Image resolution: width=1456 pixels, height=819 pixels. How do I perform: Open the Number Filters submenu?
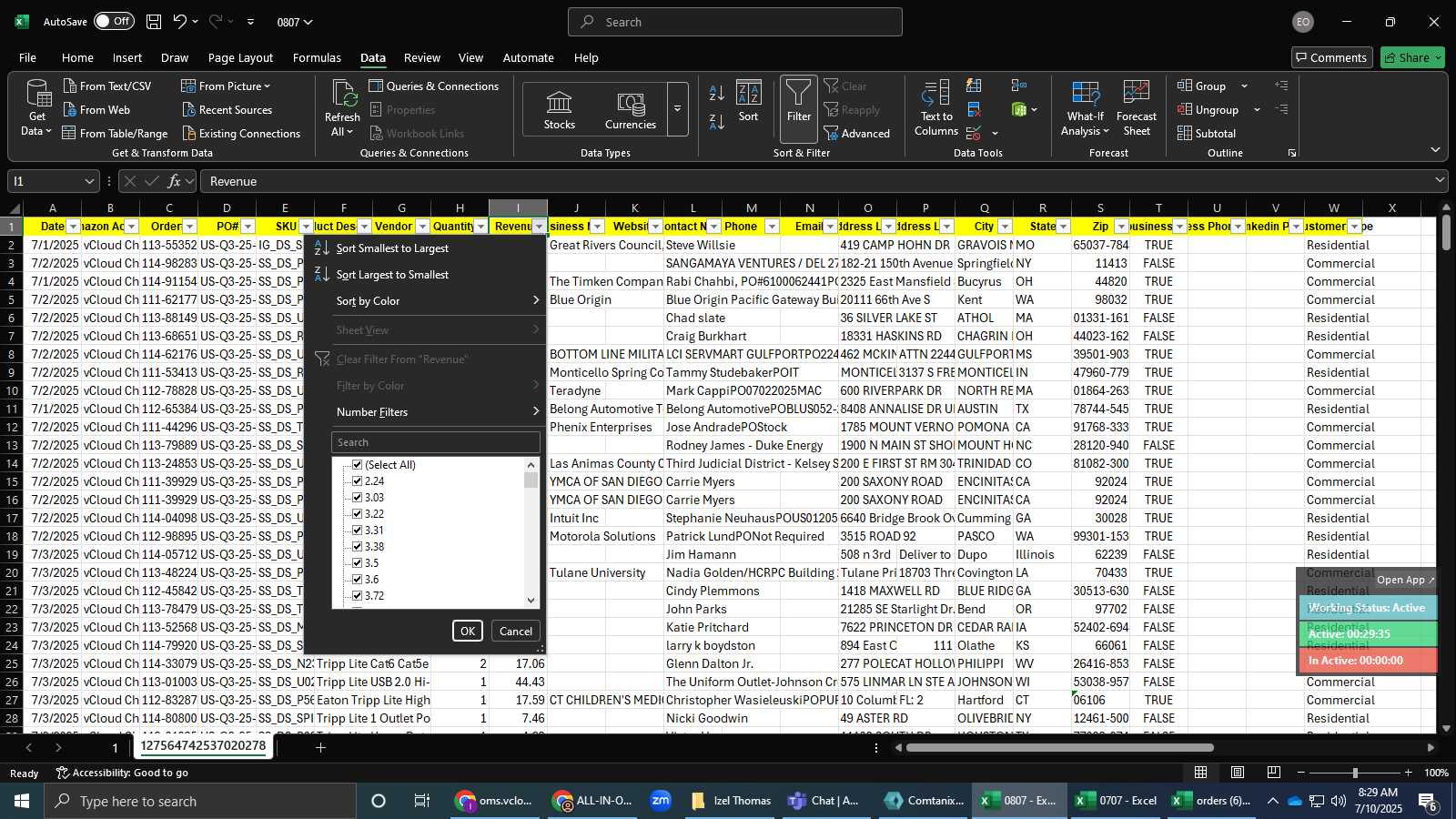[x=426, y=412]
